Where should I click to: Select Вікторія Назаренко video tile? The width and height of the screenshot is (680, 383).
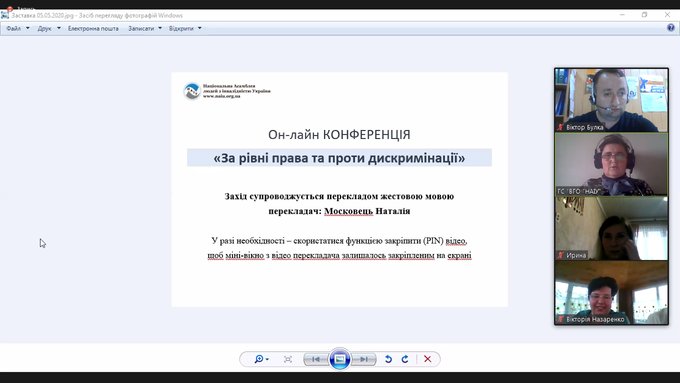click(x=611, y=293)
